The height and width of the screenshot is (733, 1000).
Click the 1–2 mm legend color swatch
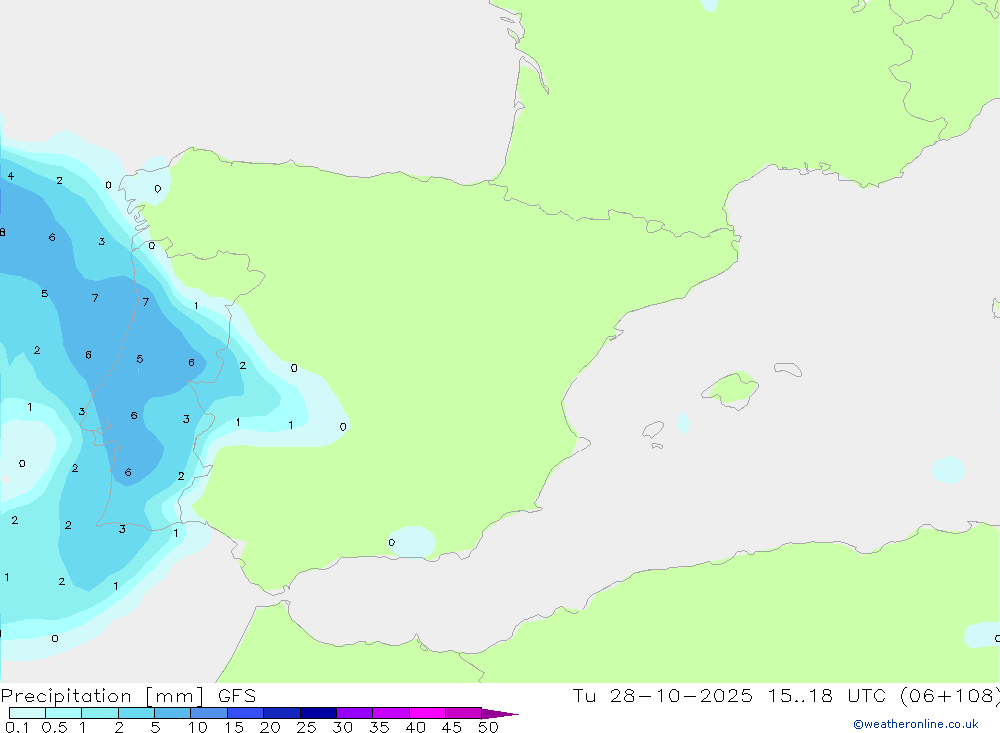coord(99,713)
